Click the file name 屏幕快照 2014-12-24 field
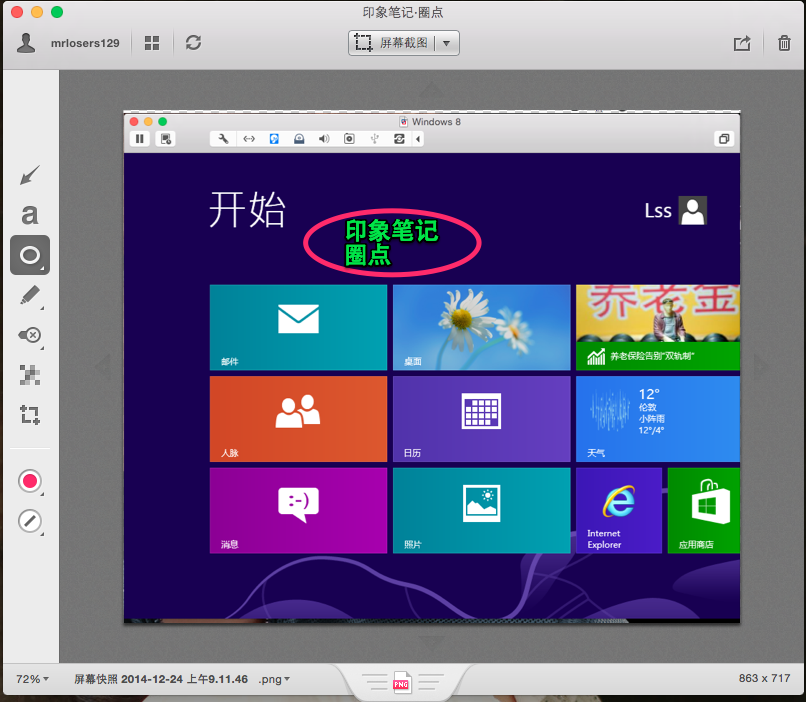This screenshot has width=806, height=702. (161, 679)
